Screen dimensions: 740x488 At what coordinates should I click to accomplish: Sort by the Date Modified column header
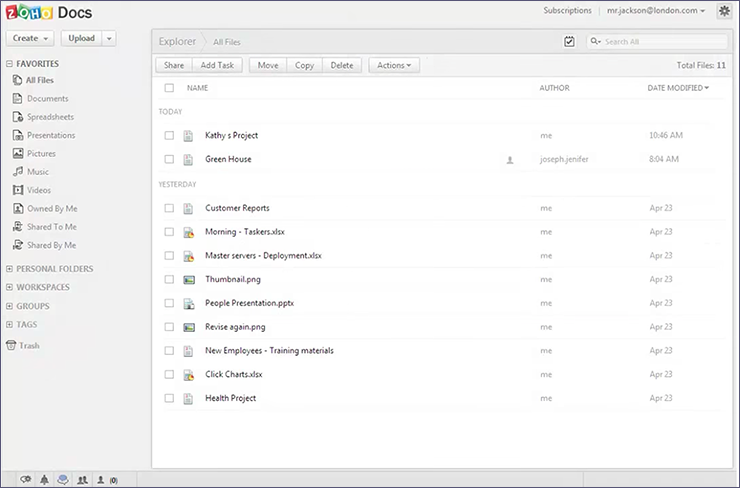coord(678,88)
